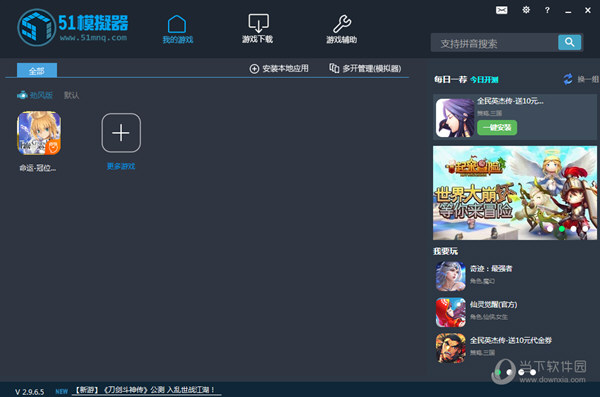600x397 pixels.
Task: Click the blue search magnifier button
Action: point(569,42)
